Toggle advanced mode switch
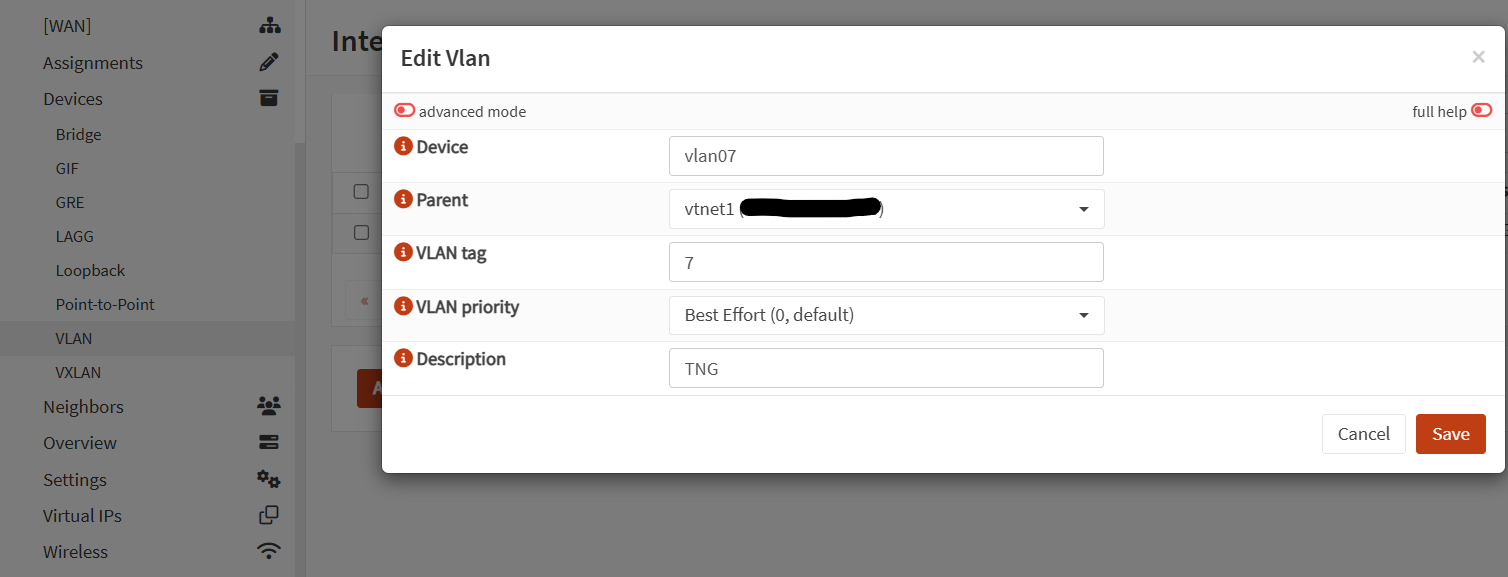The image size is (1508, 577). point(405,111)
